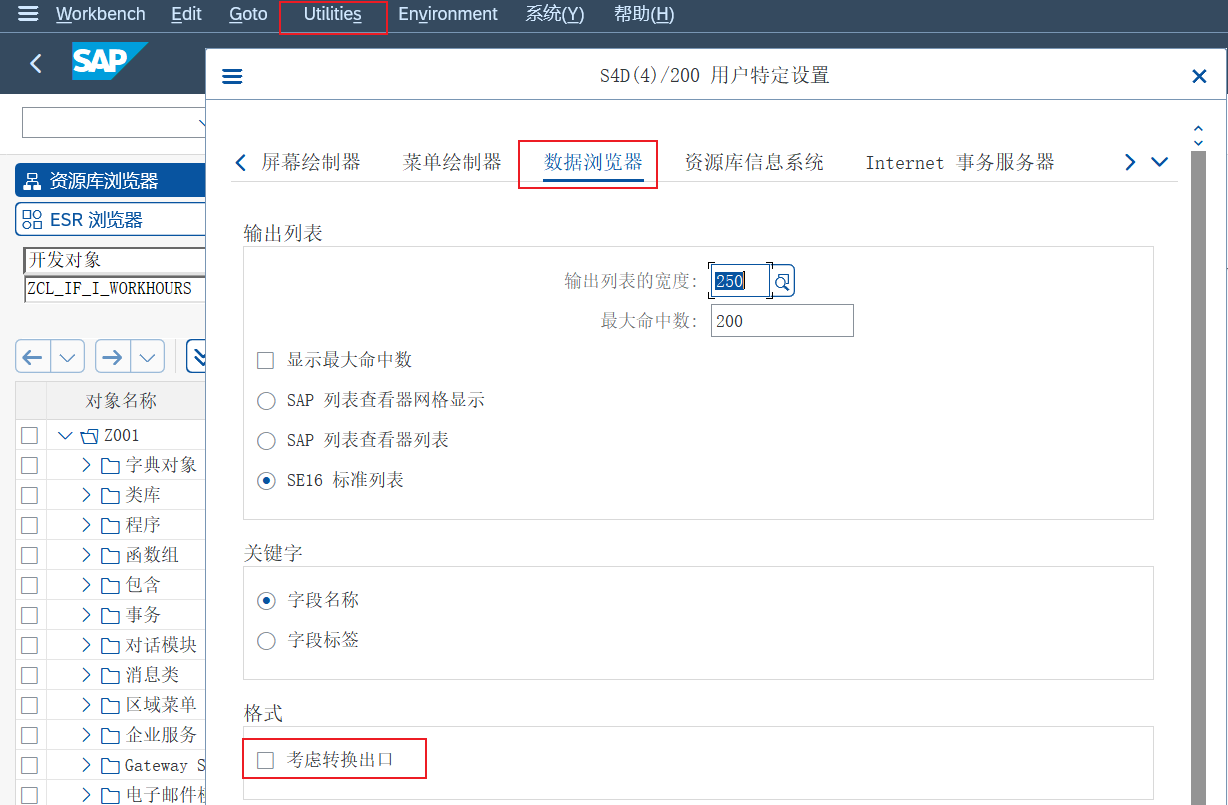Open the dialog's hamburger menu icon

click(x=232, y=76)
